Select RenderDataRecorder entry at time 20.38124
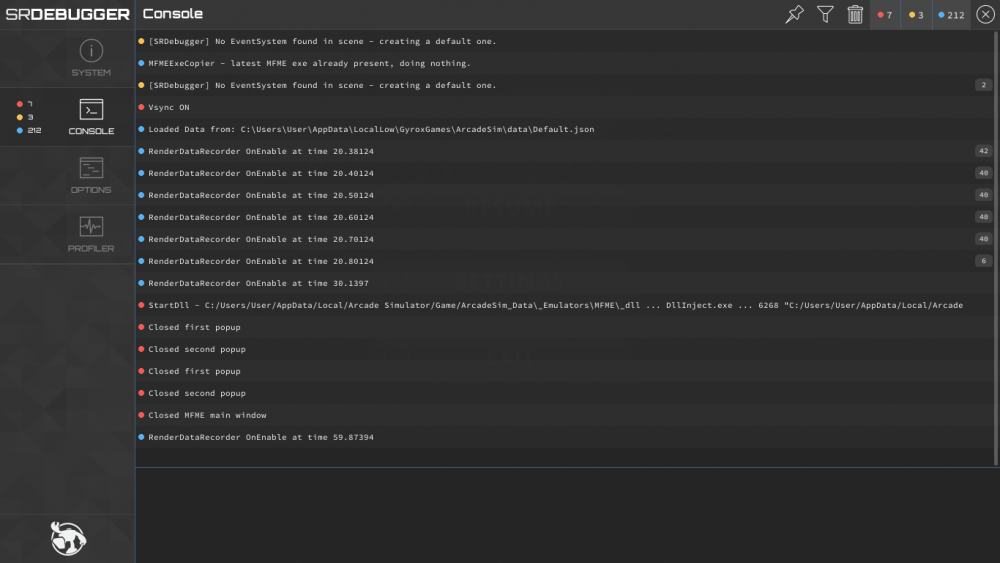 [563, 151]
